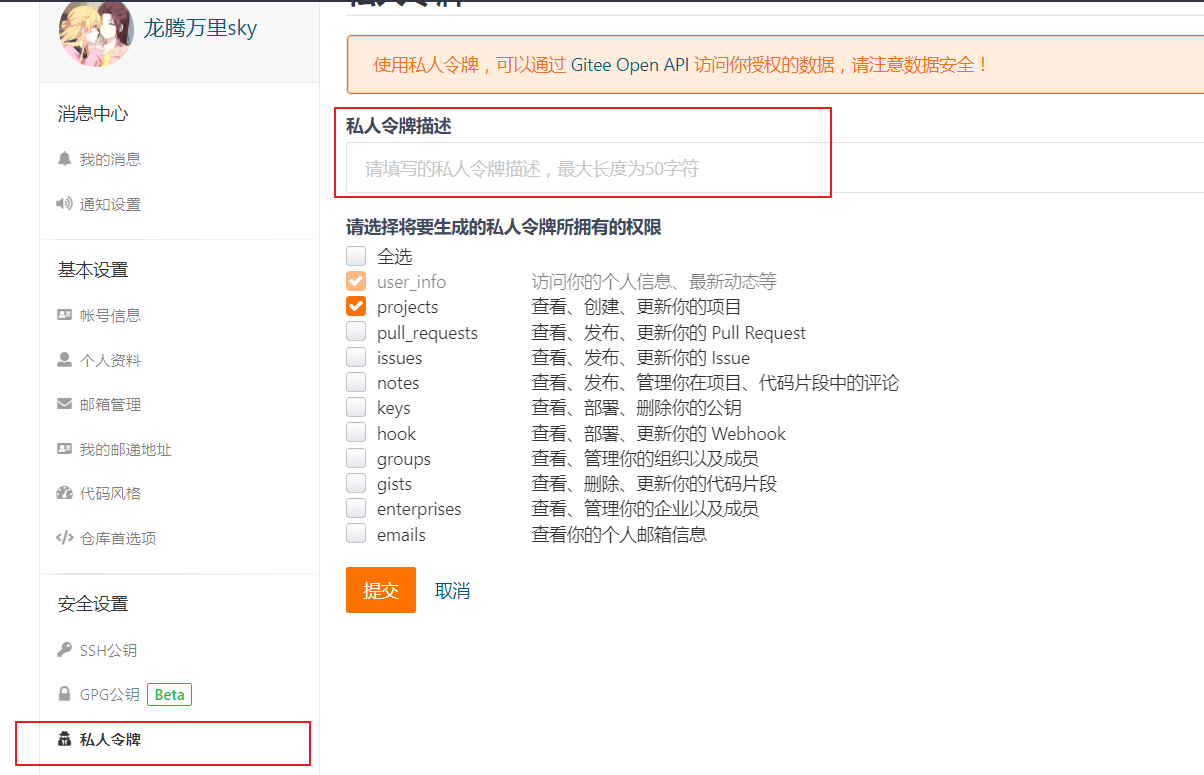This screenshot has width=1204, height=775.
Task: Open 代码风格 settings
Action: pyautogui.click(x=110, y=493)
